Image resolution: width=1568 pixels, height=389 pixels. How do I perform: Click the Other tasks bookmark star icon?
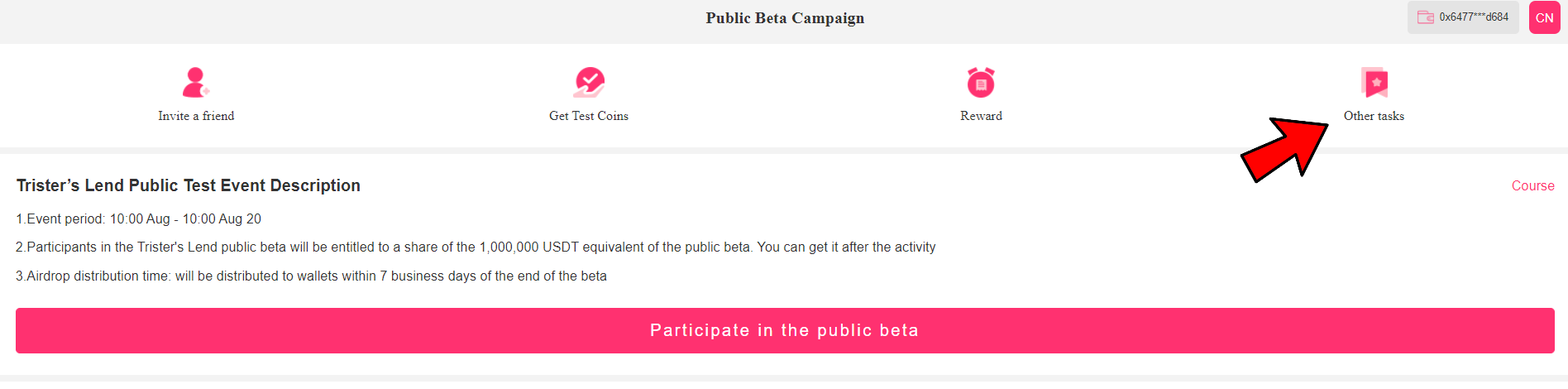click(x=1374, y=82)
